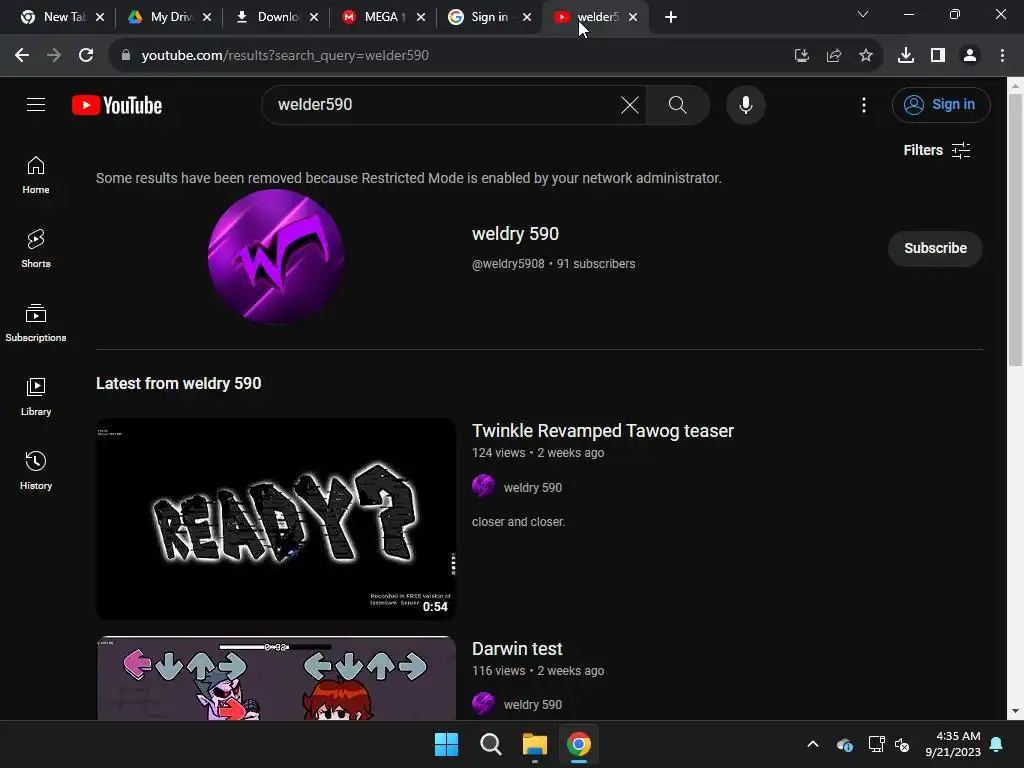The height and width of the screenshot is (768, 1024).
Task: Open the Chrome tab search chevron
Action: pos(863,14)
